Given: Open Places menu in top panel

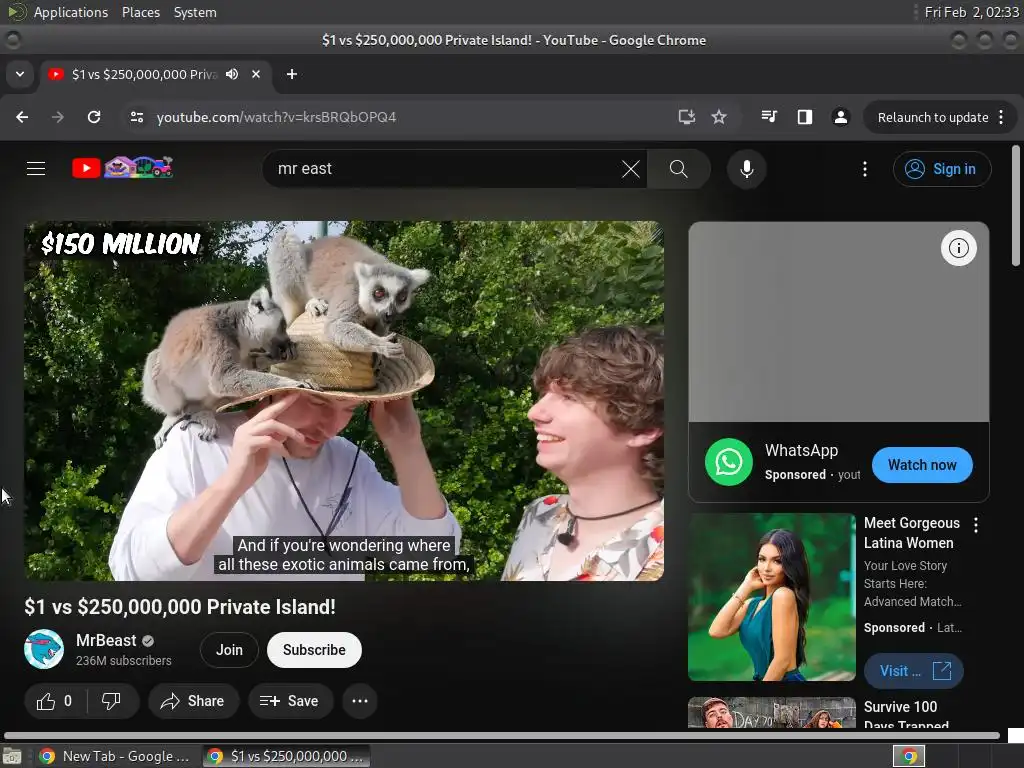Looking at the screenshot, I should click(x=141, y=12).
